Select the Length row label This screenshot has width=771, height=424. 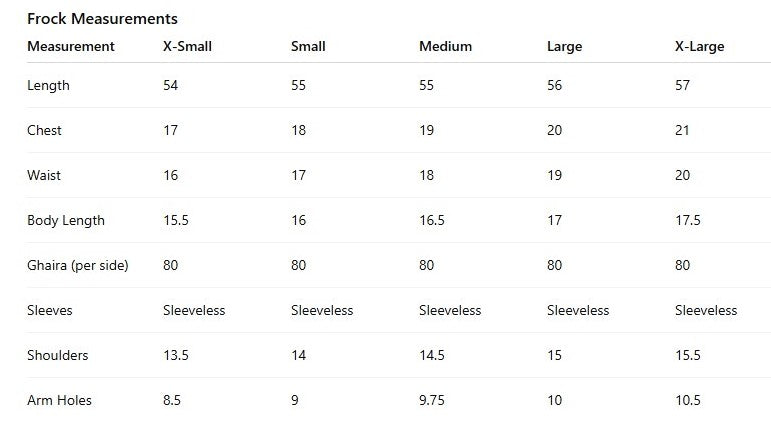tap(48, 85)
